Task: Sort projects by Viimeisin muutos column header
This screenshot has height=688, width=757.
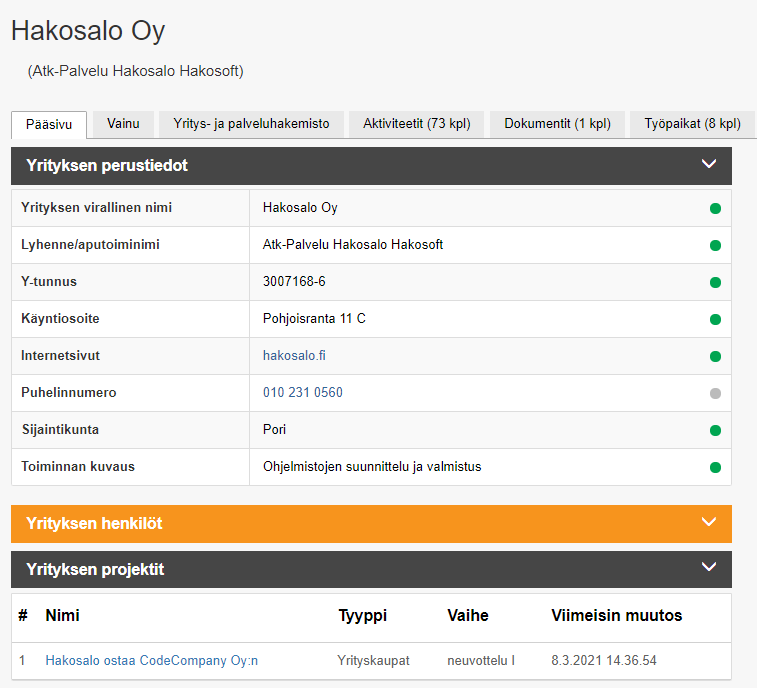Action: coord(617,616)
